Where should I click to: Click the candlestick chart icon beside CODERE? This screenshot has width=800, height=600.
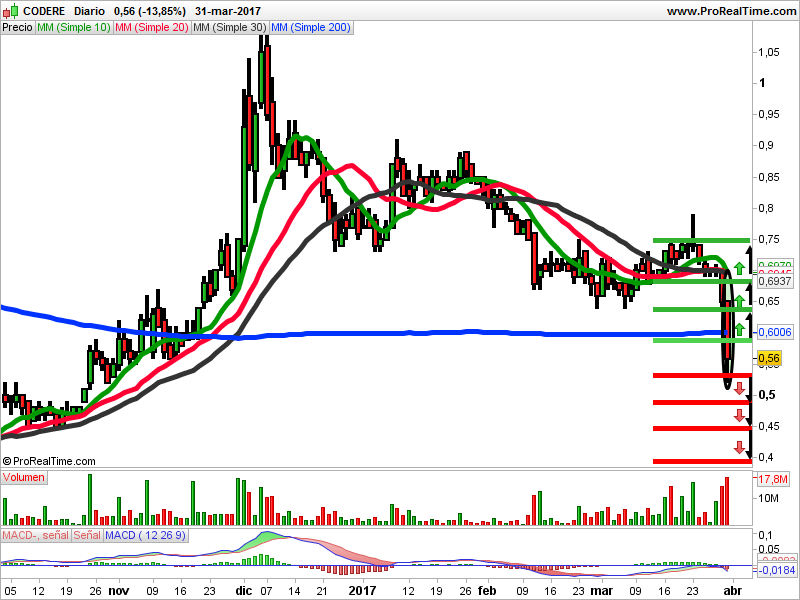pos(9,10)
